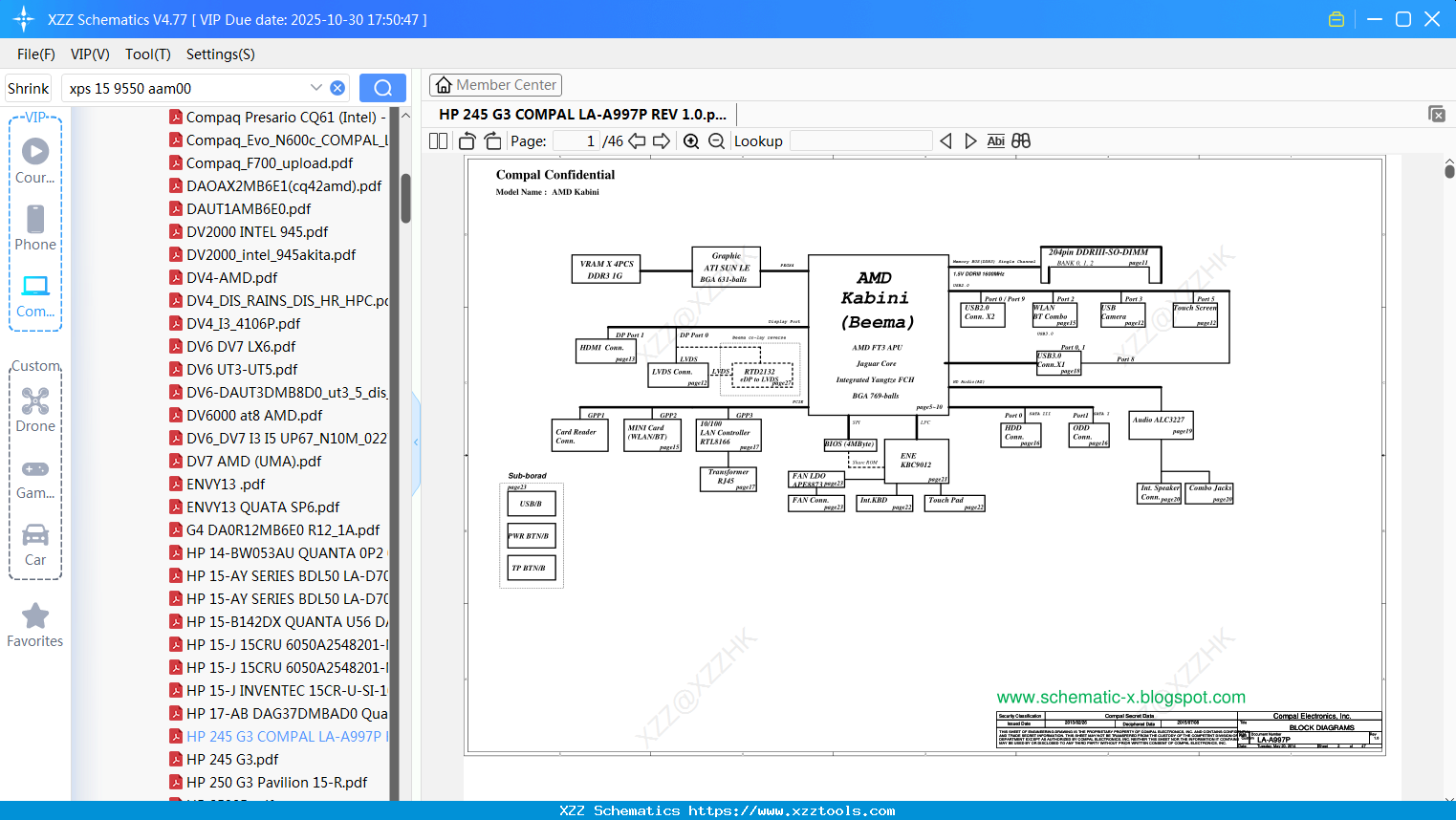Open Favorites in the sidebar
The image size is (1456, 820).
[x=35, y=626]
